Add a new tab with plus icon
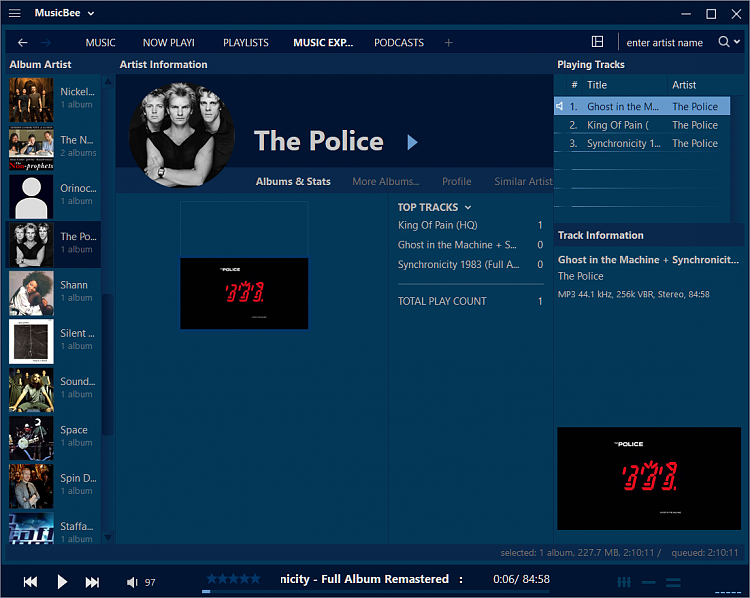The image size is (750, 598). point(448,43)
